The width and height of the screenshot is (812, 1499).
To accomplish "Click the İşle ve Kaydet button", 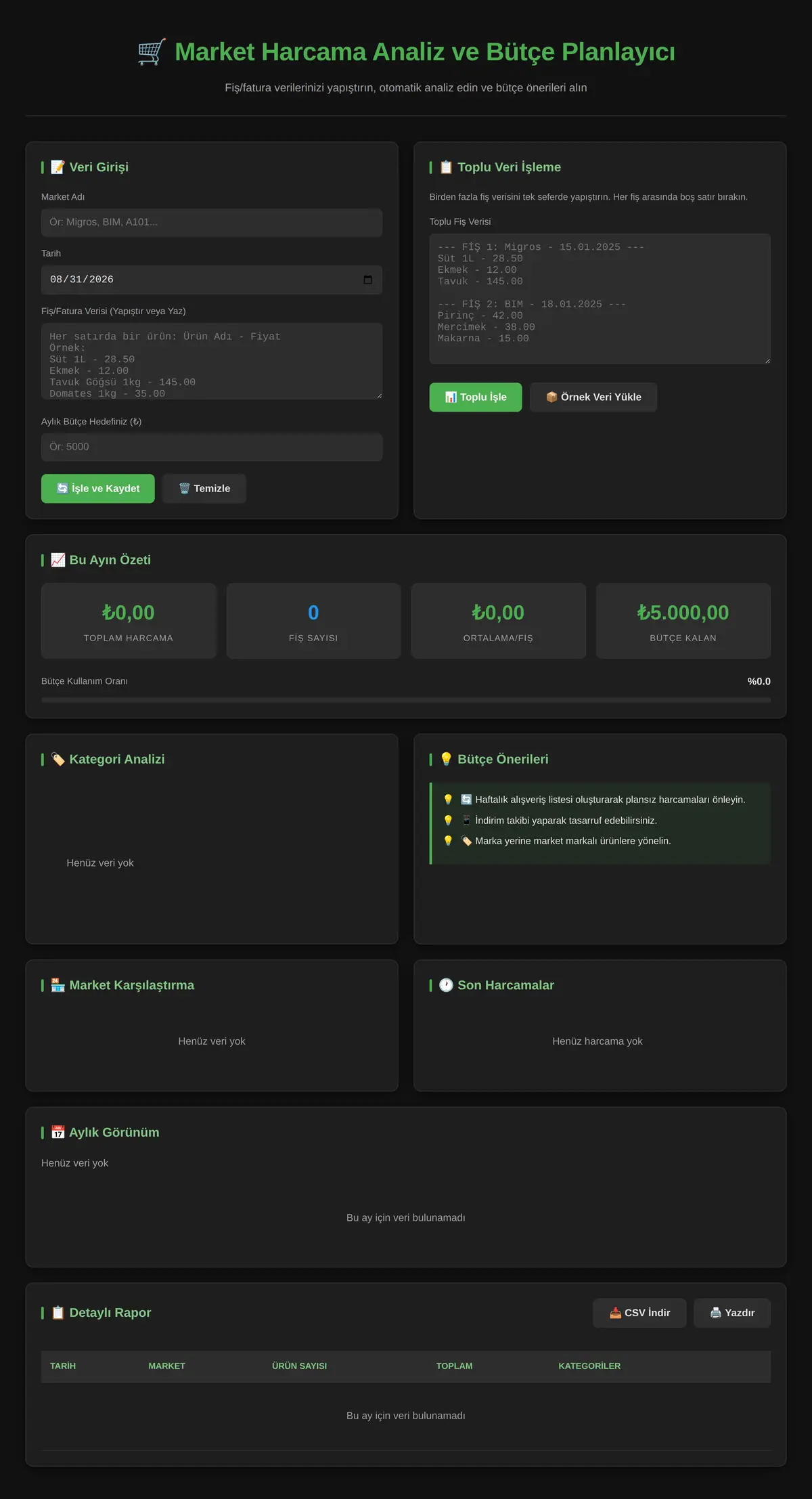I will pos(98,489).
